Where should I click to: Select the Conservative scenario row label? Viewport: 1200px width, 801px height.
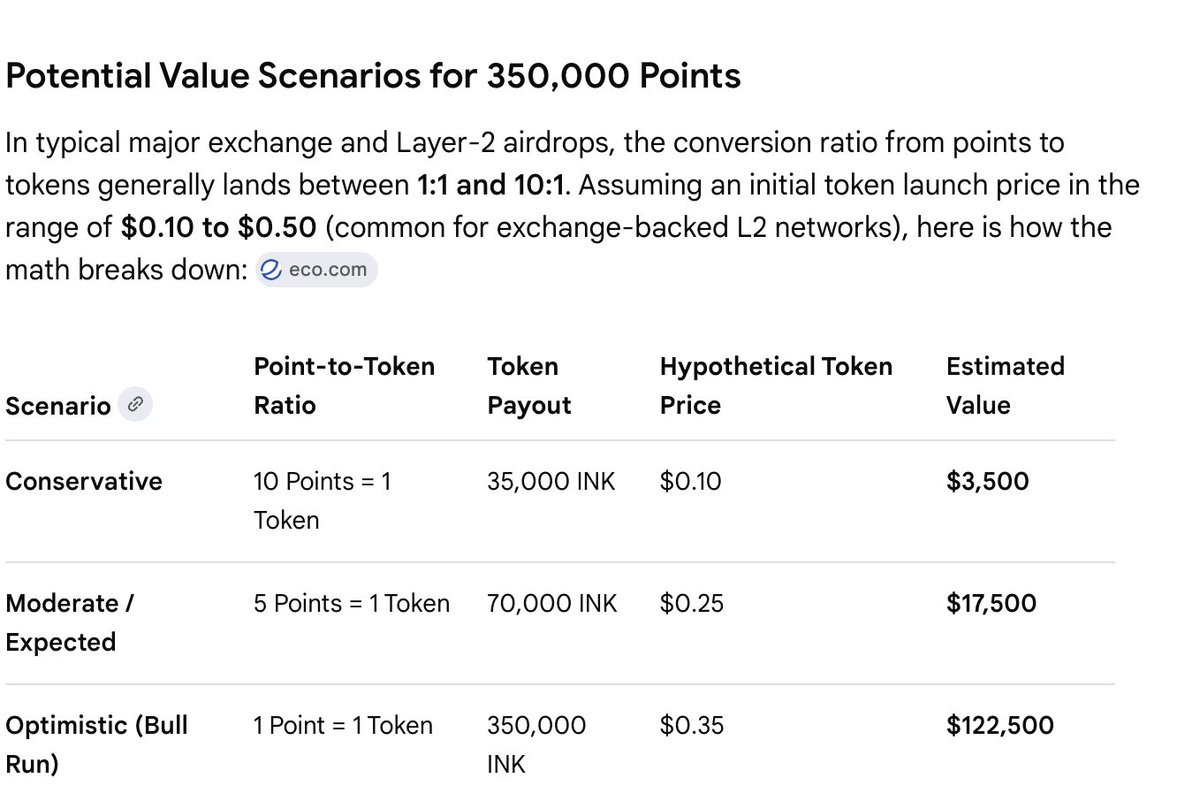(x=83, y=481)
